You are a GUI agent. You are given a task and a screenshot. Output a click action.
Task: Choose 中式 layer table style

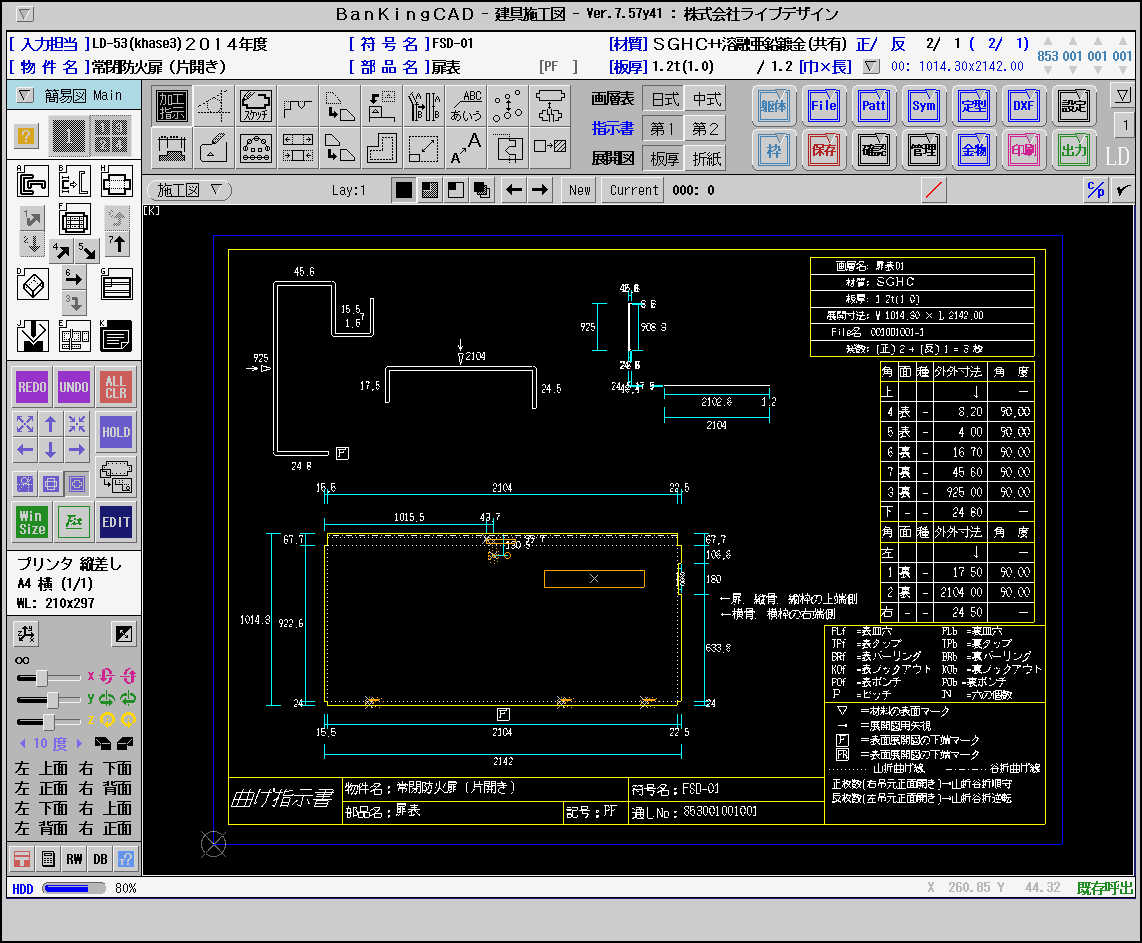tap(706, 99)
